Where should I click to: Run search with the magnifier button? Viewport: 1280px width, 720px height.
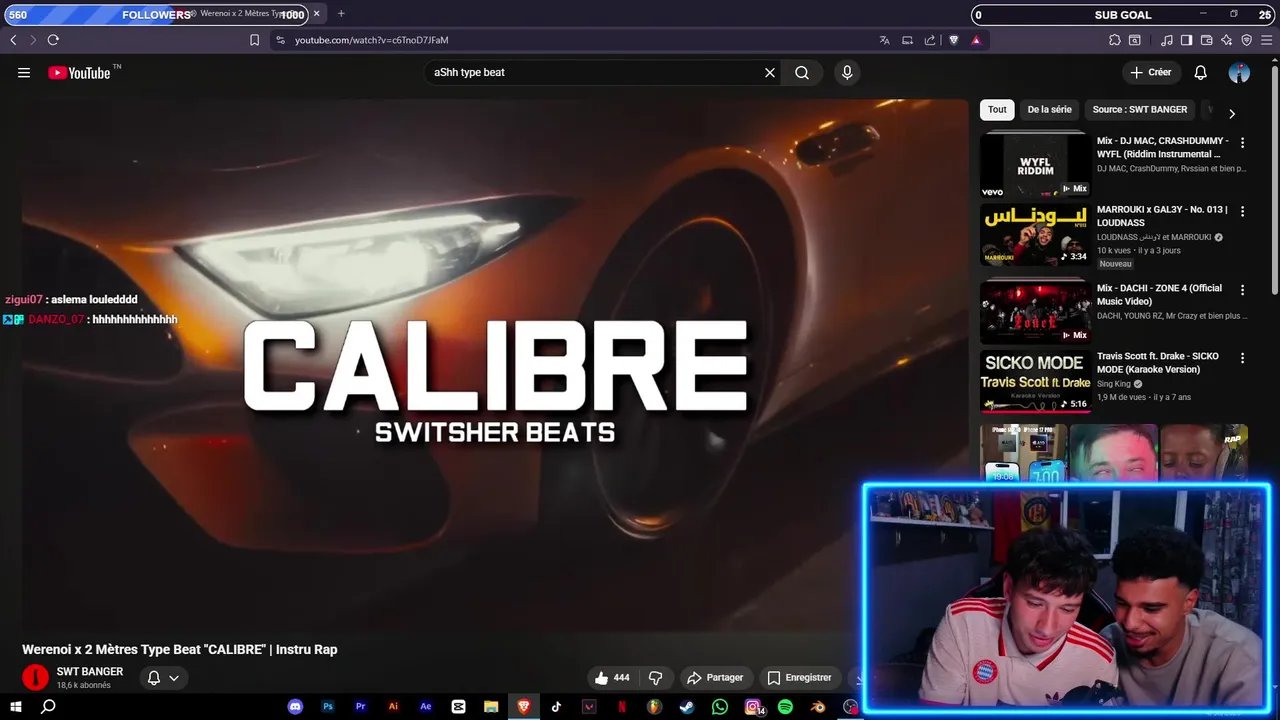coord(802,72)
